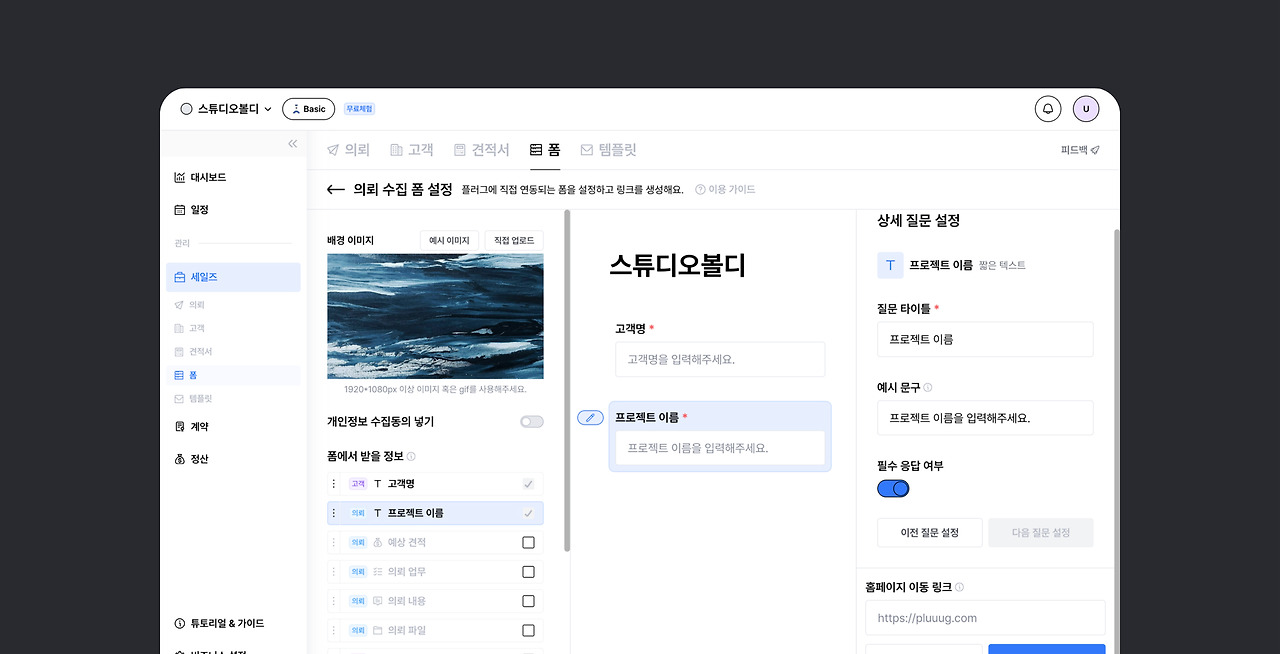Screen dimensions: 1280x654
Task: Open the 스튜디오볼디 workspace dropdown
Action: (226, 109)
